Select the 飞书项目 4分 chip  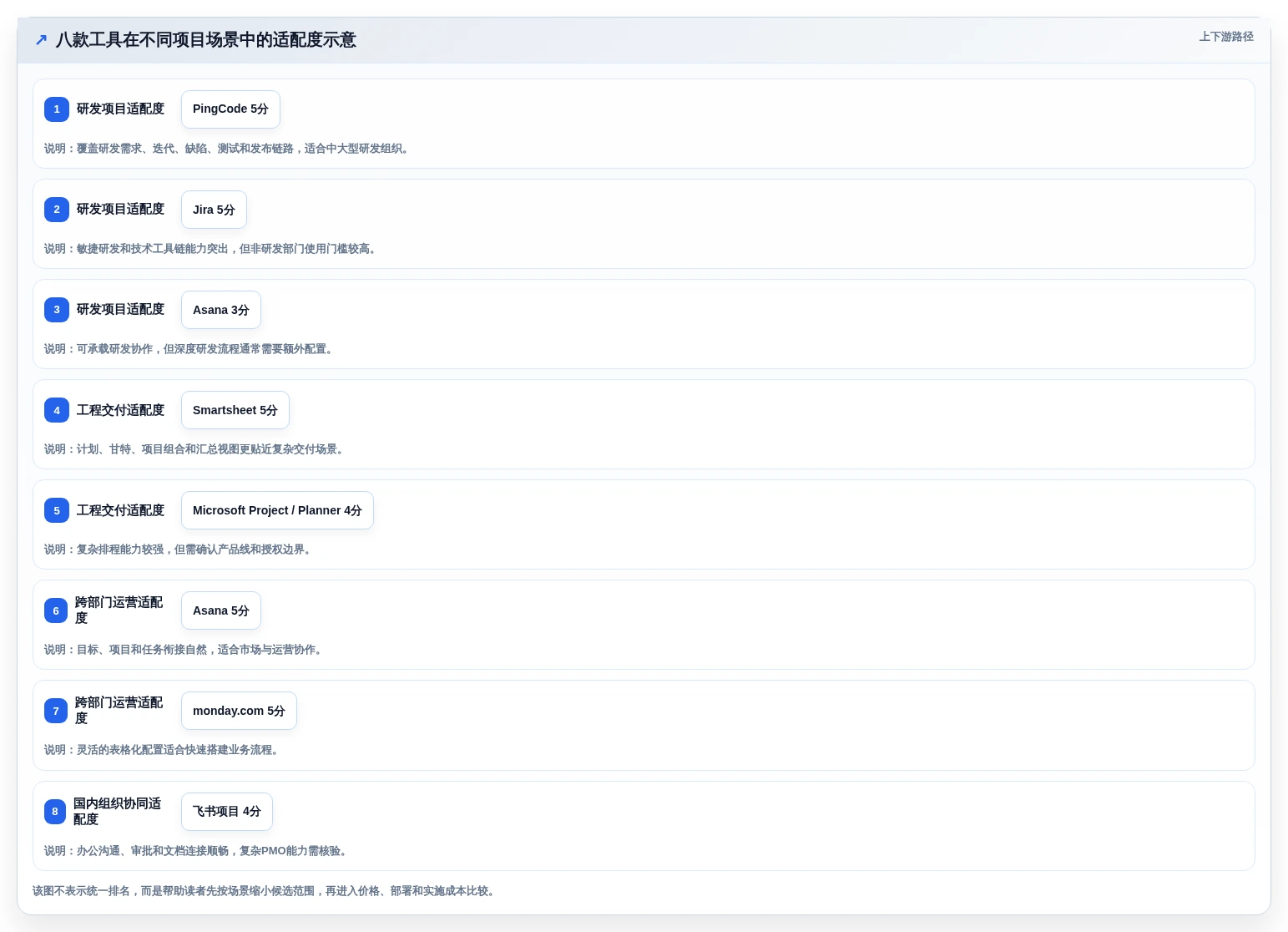click(227, 812)
